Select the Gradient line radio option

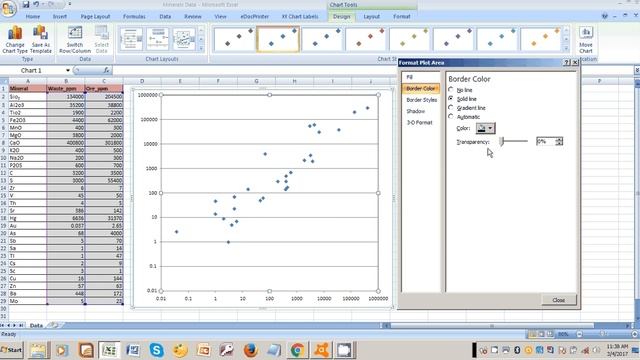pyautogui.click(x=451, y=107)
